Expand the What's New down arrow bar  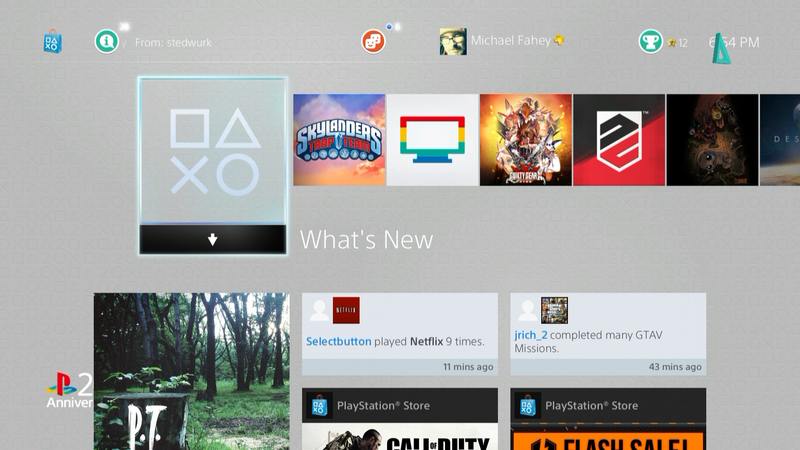pyautogui.click(x=213, y=239)
